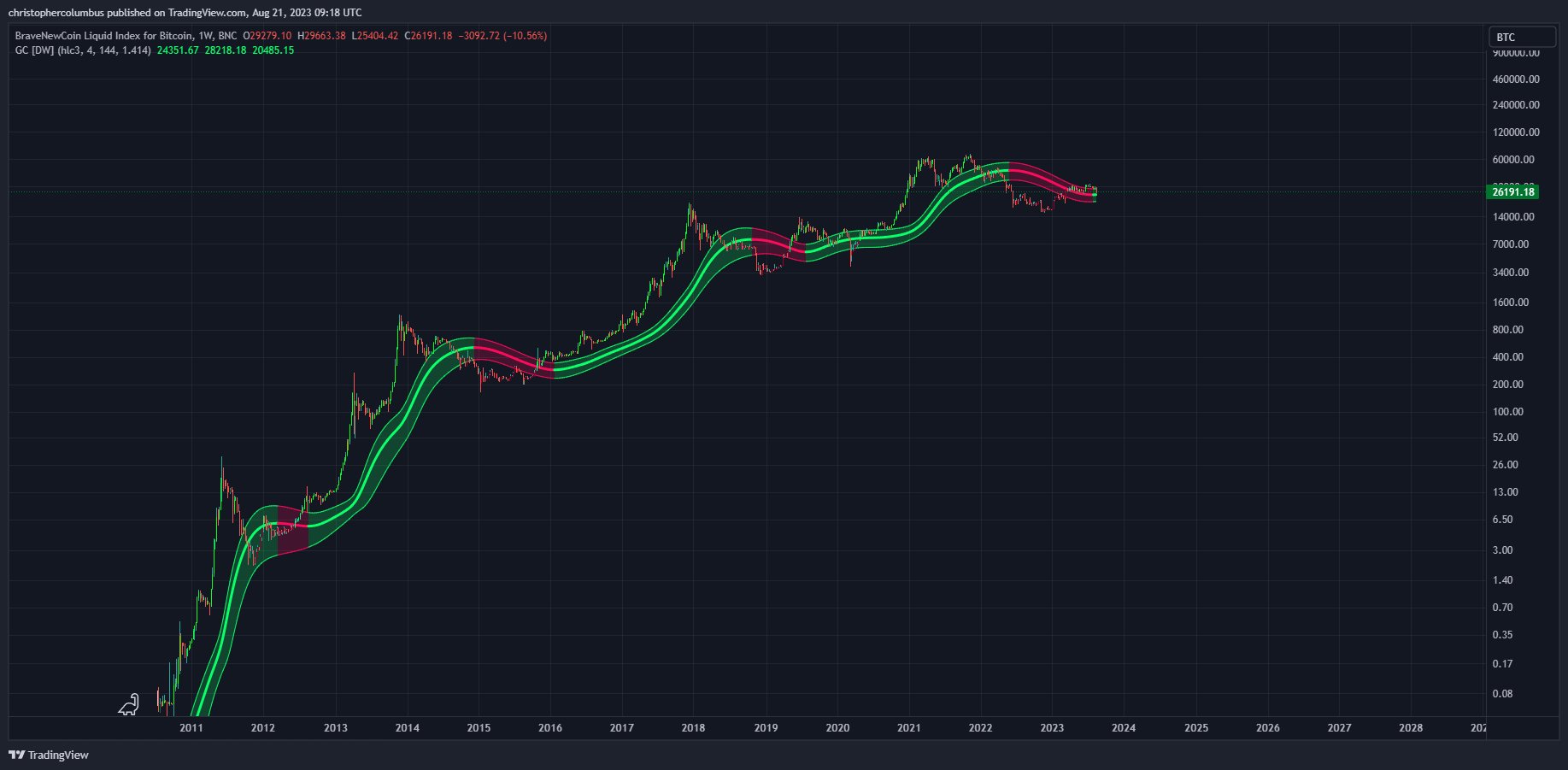
Task: Click the 2019 label on time axis
Action: tap(766, 728)
